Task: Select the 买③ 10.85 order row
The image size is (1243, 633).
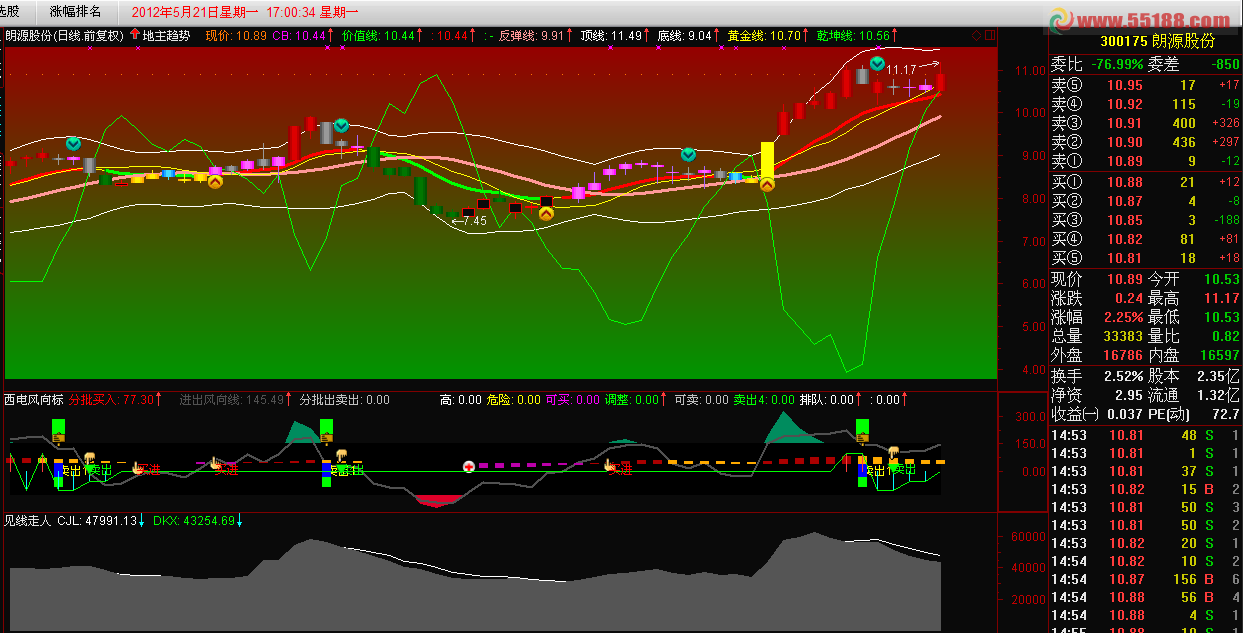Action: (x=1145, y=219)
